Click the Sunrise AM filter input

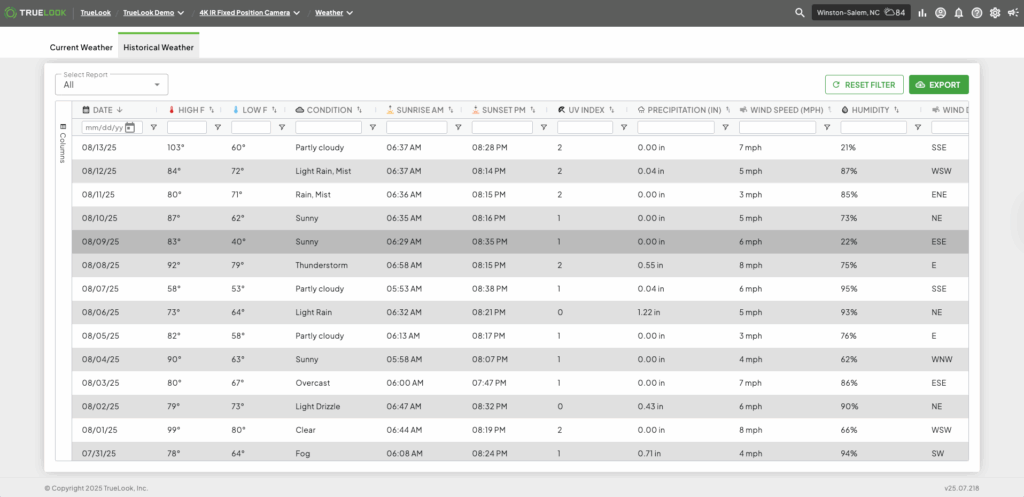point(417,127)
